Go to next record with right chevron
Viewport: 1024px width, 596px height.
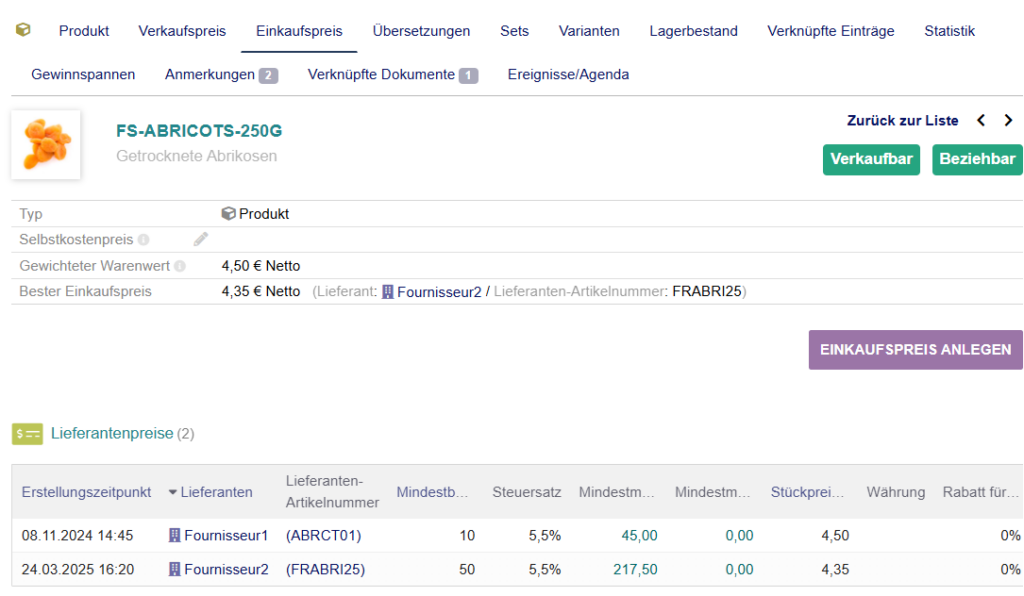pos(1008,121)
